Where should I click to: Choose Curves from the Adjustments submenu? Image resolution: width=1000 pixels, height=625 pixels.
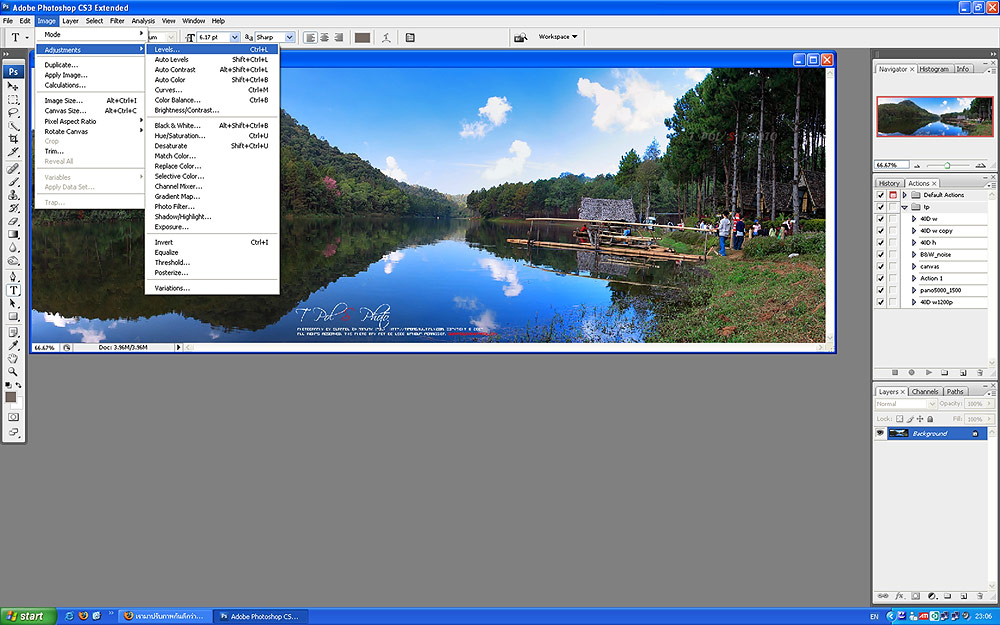tap(168, 90)
